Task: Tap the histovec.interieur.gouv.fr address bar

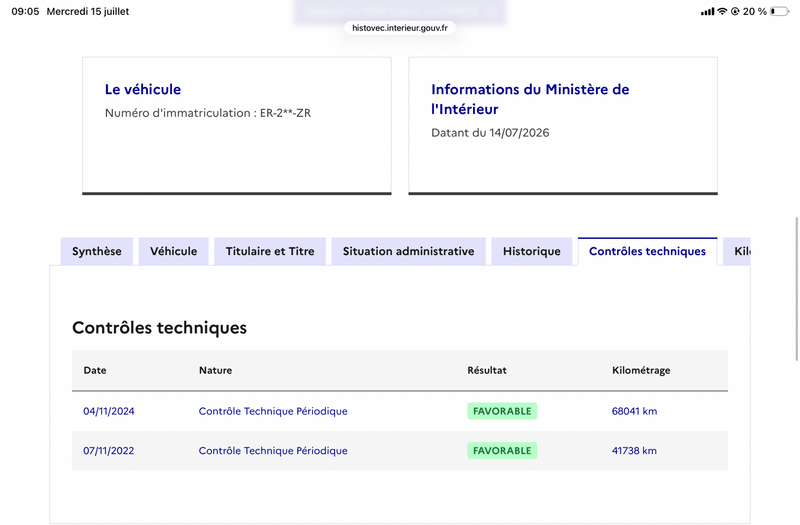Action: (400, 28)
